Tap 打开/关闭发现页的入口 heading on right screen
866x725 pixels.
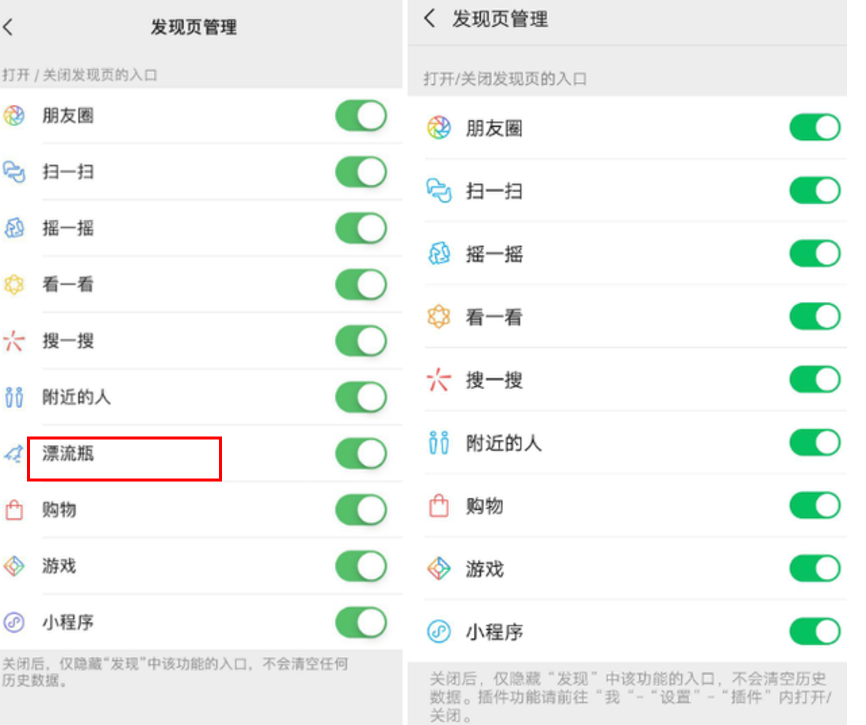click(x=505, y=78)
